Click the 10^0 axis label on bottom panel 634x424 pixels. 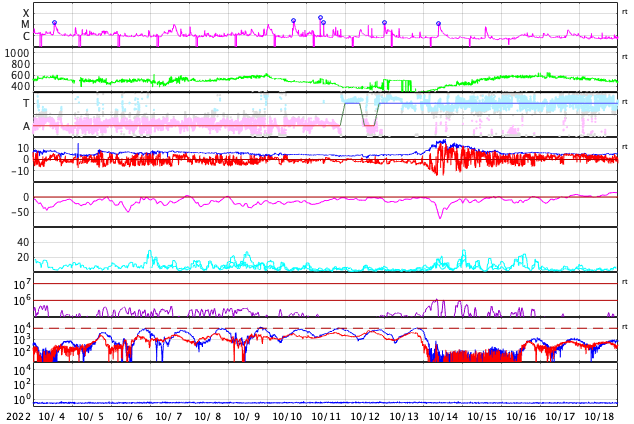click(x=22, y=399)
